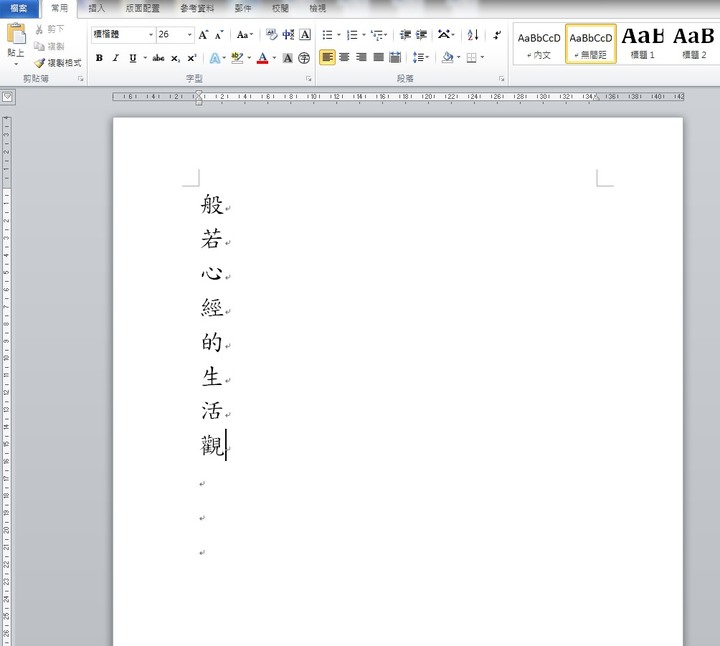Open the underline style dropdown arrow
Viewport: 720px width, 646px height.
pos(145,58)
